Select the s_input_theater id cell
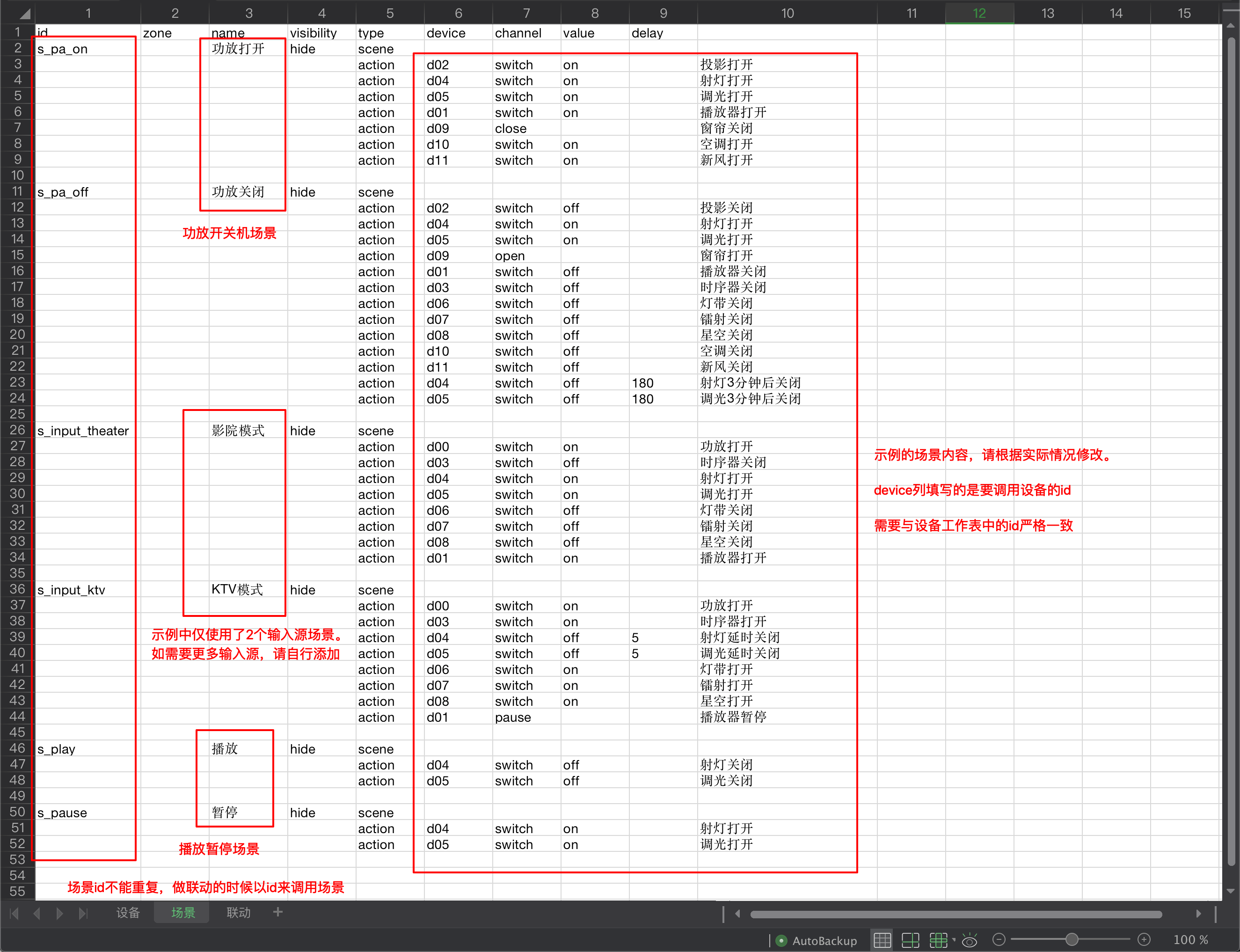1240x952 pixels. click(88, 431)
